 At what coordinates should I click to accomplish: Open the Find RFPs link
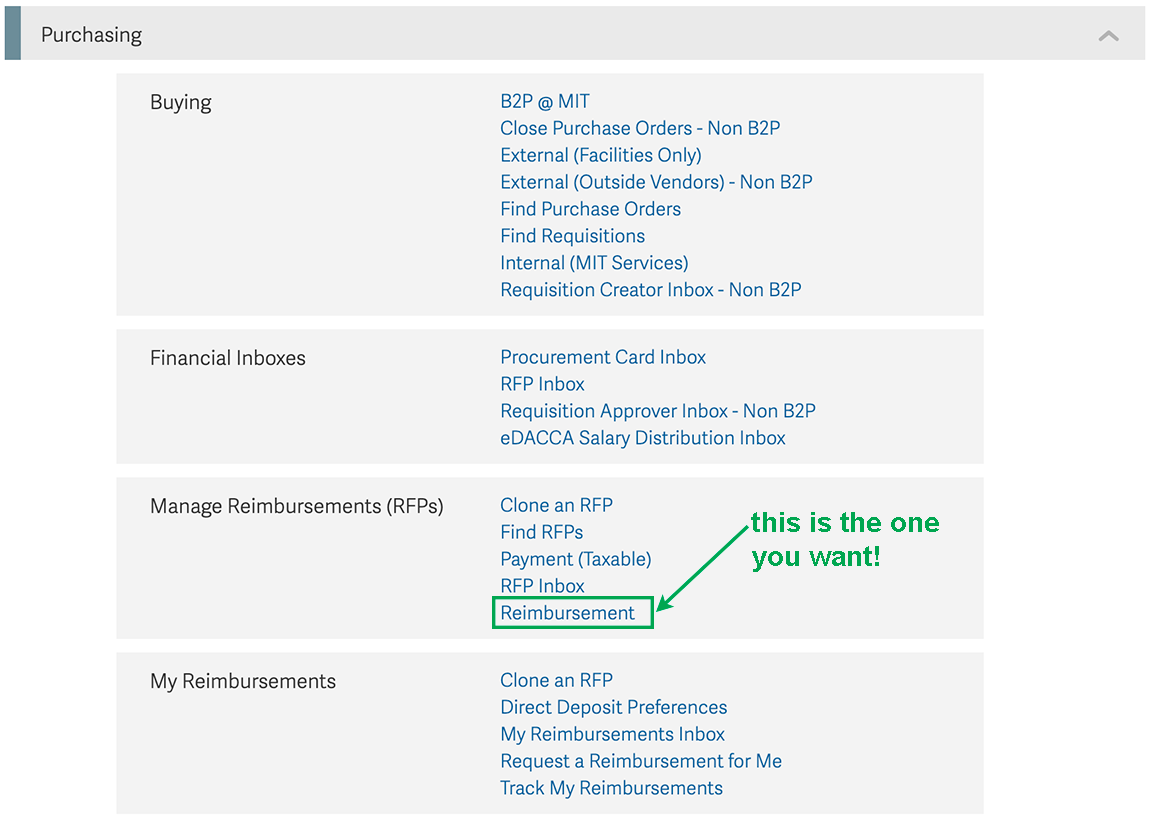[x=541, y=532]
